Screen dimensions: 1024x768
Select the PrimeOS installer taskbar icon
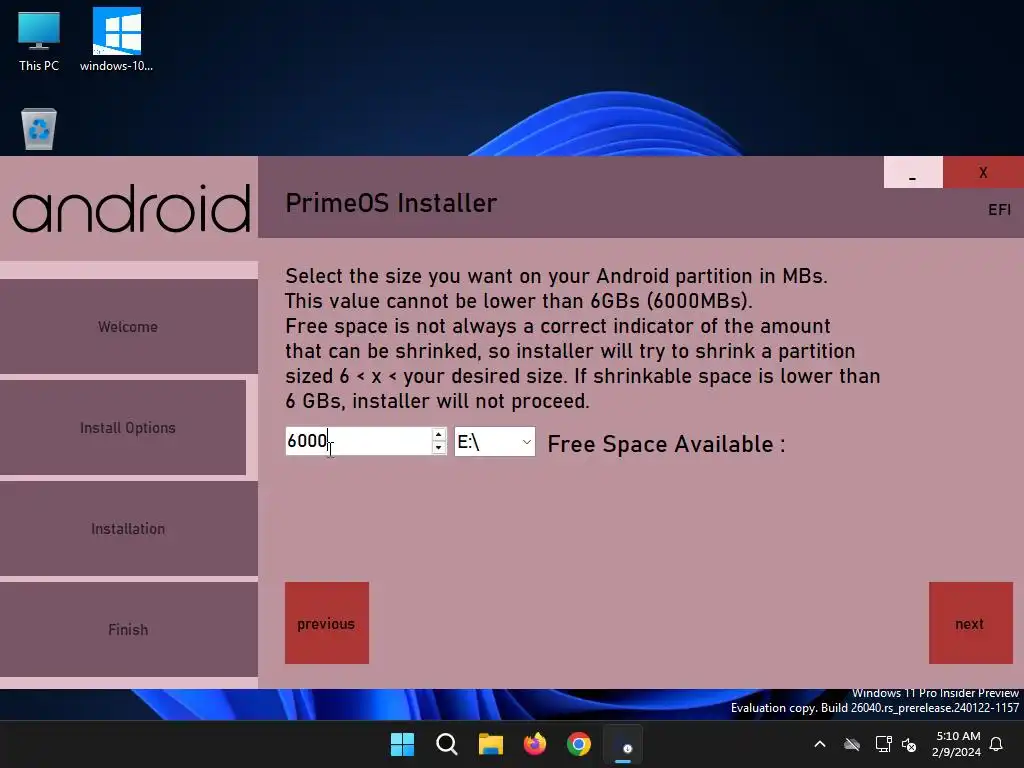(623, 744)
